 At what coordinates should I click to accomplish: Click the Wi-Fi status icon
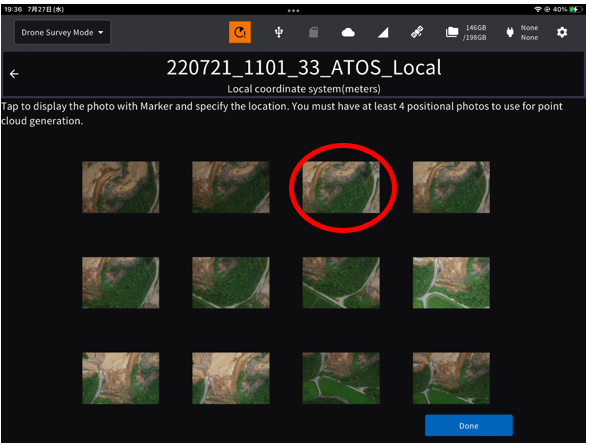(538, 9)
